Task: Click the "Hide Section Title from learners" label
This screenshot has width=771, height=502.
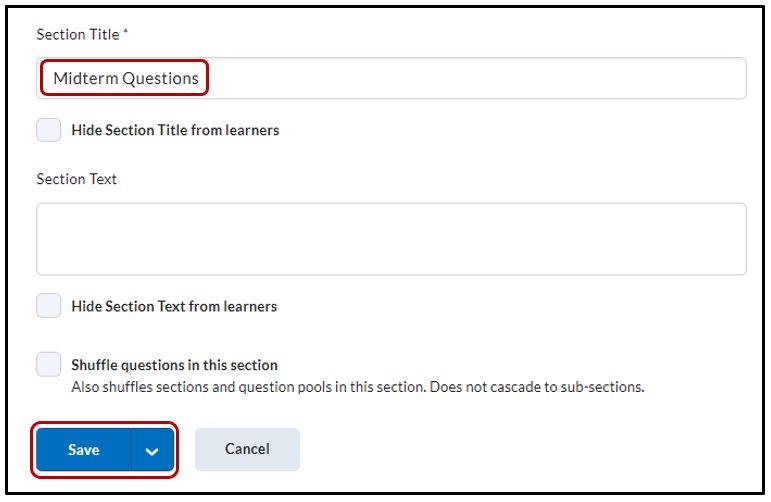Action: point(175,130)
